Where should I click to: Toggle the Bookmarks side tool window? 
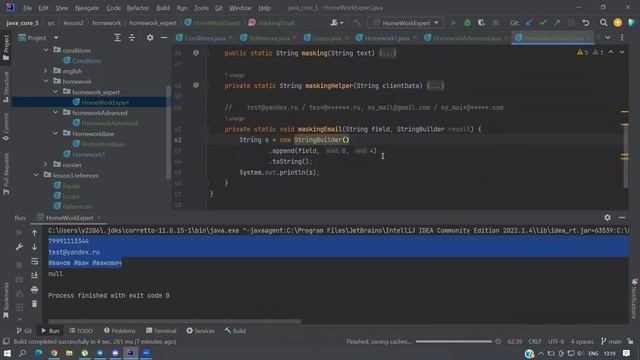(6, 300)
